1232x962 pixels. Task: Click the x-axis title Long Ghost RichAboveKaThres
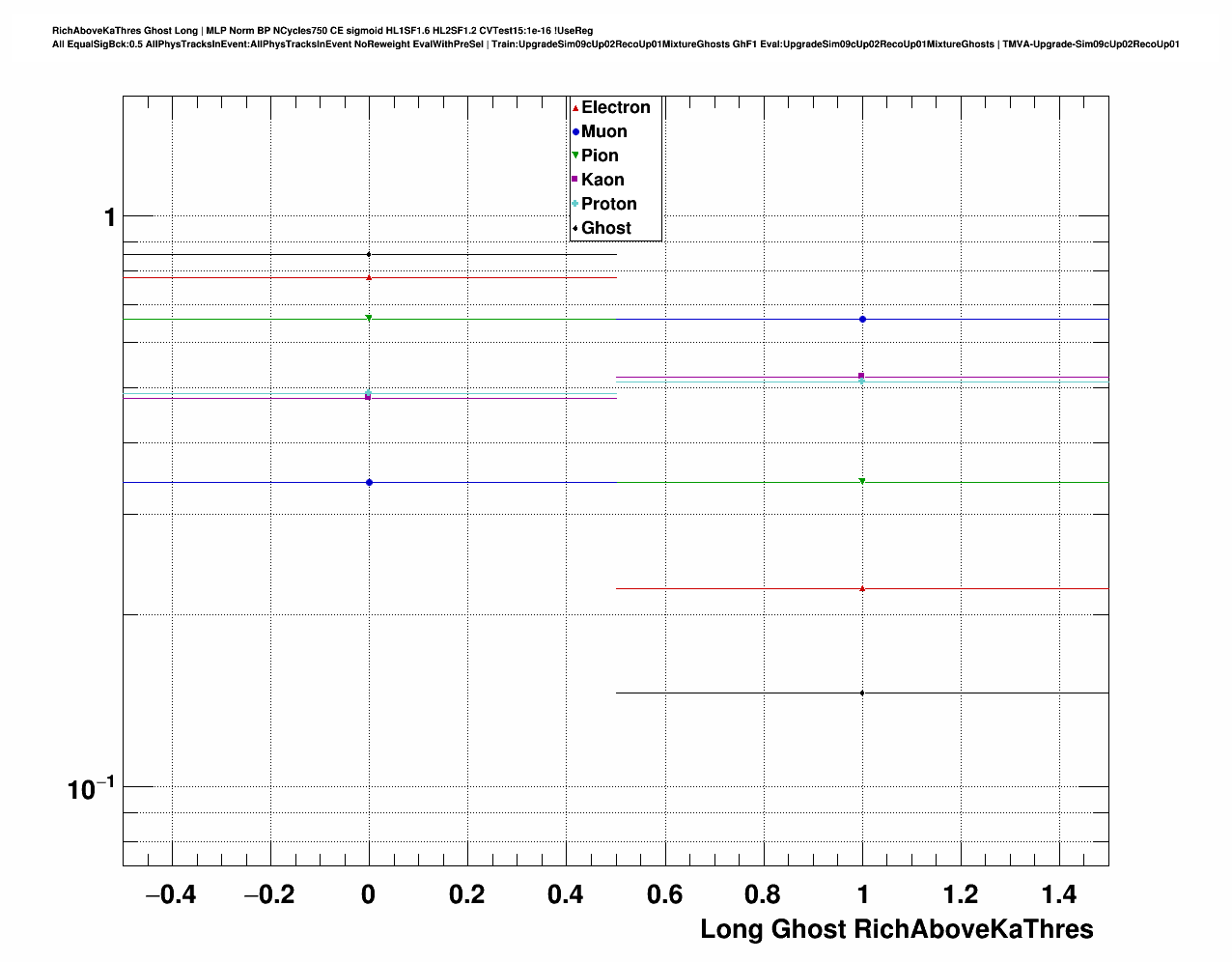pos(896,929)
